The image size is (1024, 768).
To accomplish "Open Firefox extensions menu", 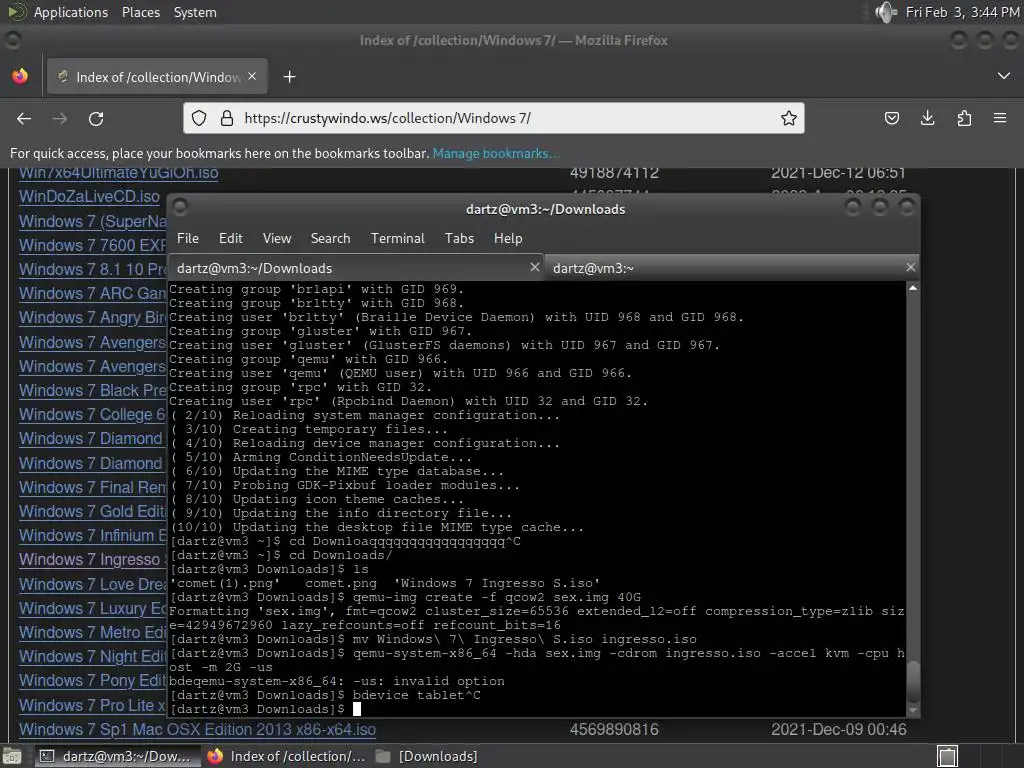I will (964, 118).
